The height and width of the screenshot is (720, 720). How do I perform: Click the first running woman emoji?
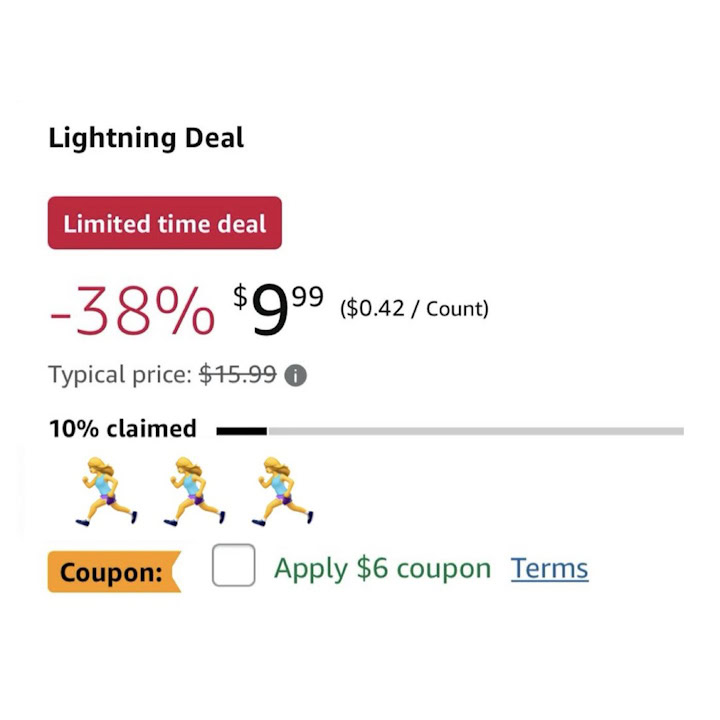(x=106, y=490)
